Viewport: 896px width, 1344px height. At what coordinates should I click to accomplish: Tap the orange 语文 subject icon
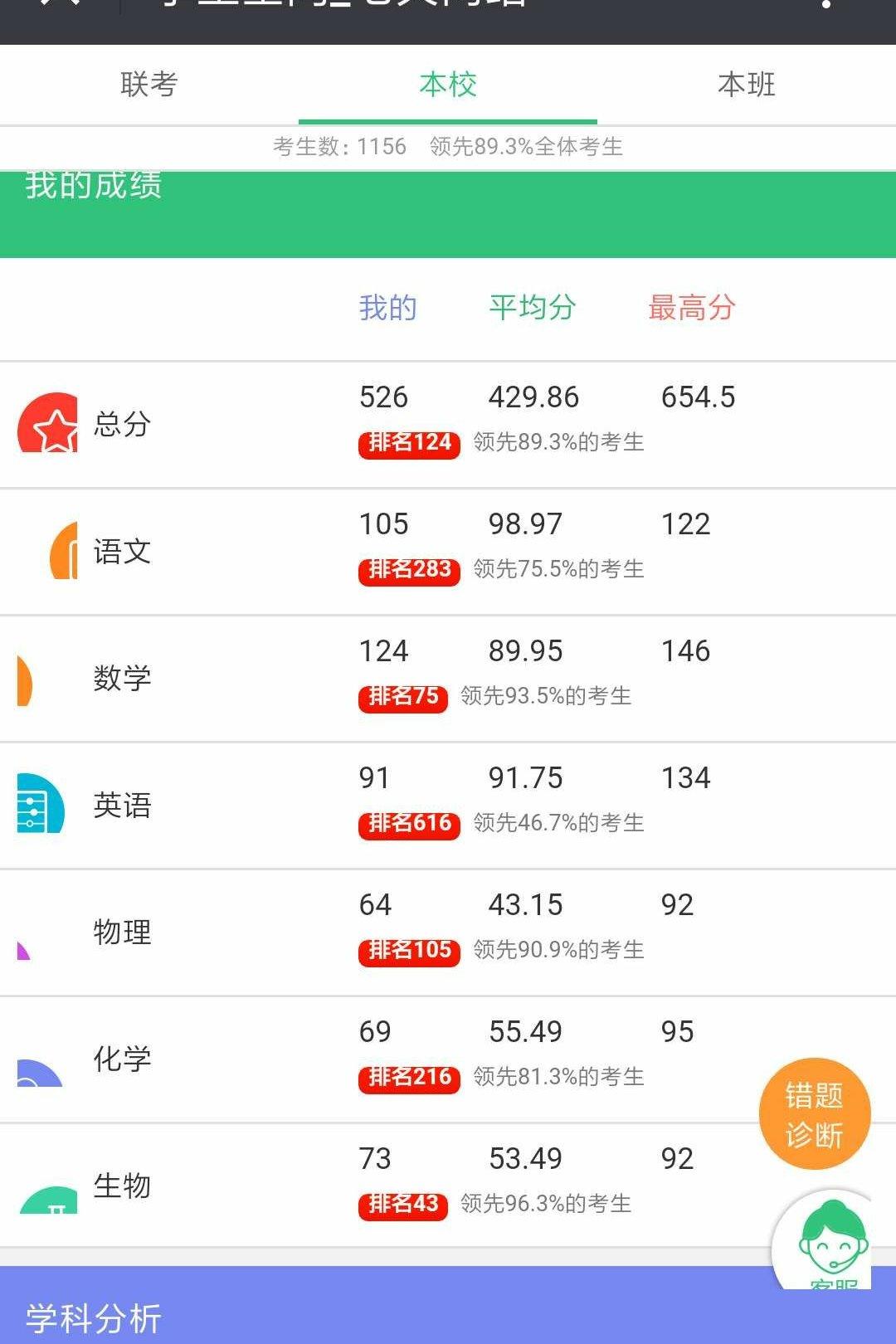(65, 551)
